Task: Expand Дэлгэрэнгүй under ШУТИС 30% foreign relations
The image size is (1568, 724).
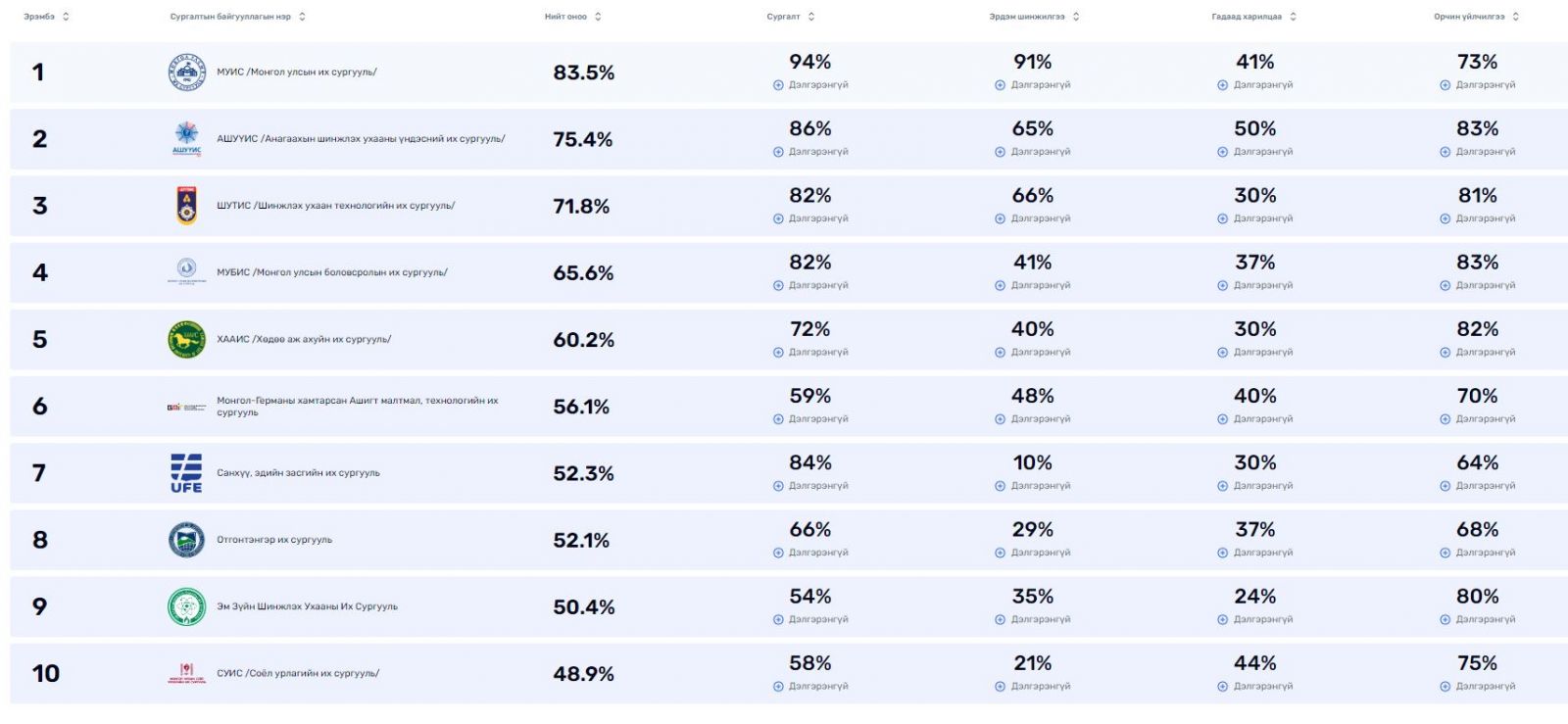Action: point(1255,218)
